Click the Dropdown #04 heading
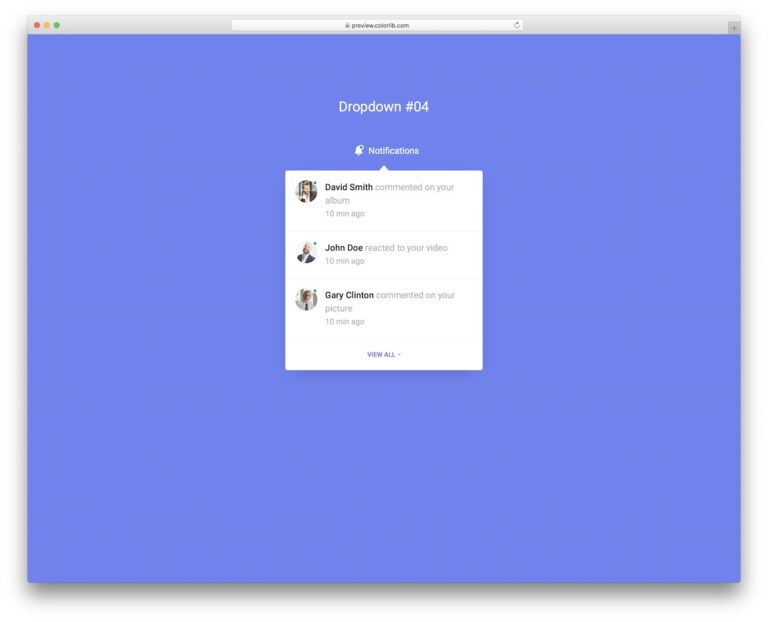 [x=384, y=107]
